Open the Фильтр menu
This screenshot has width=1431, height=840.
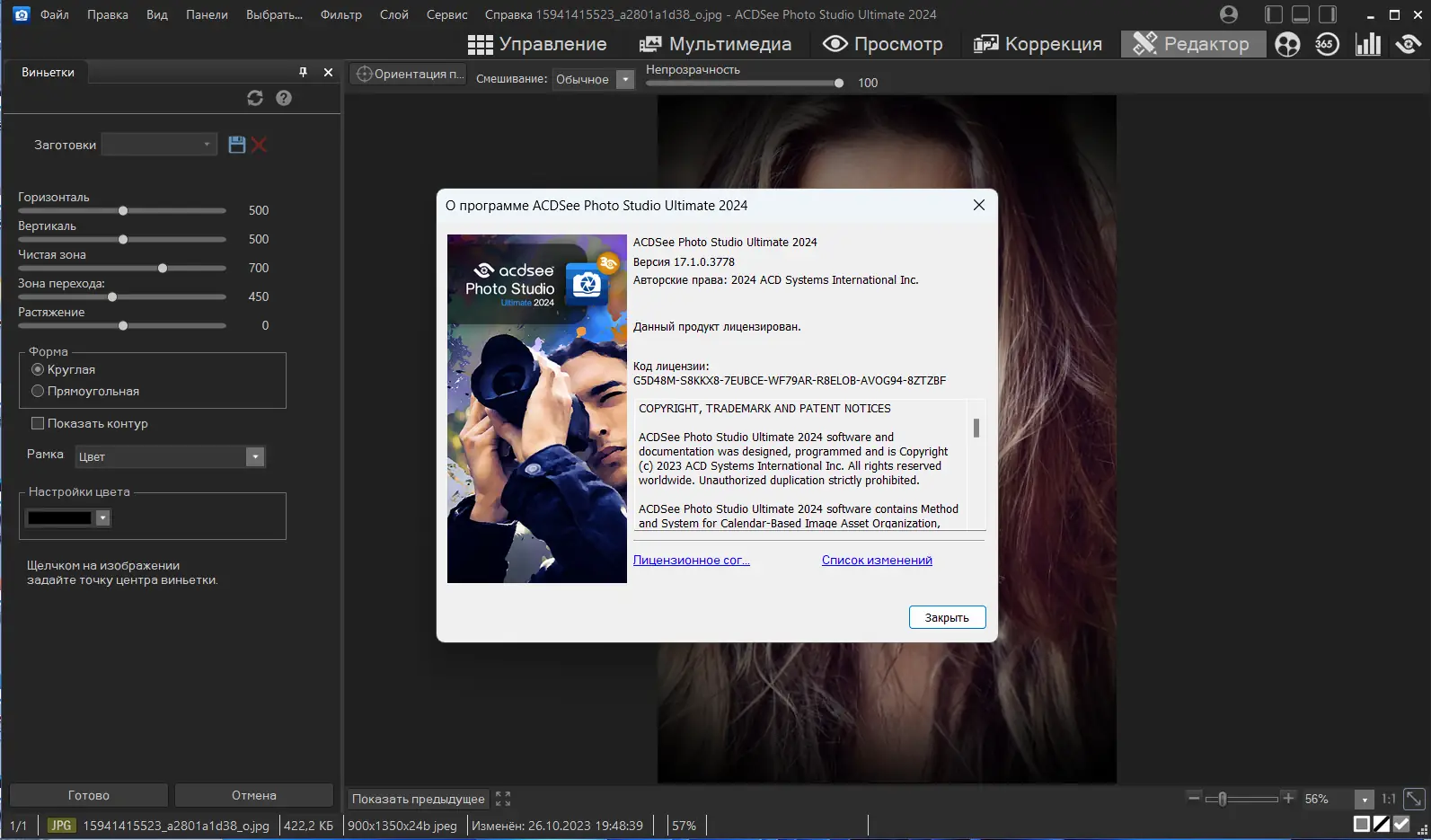pos(341,14)
